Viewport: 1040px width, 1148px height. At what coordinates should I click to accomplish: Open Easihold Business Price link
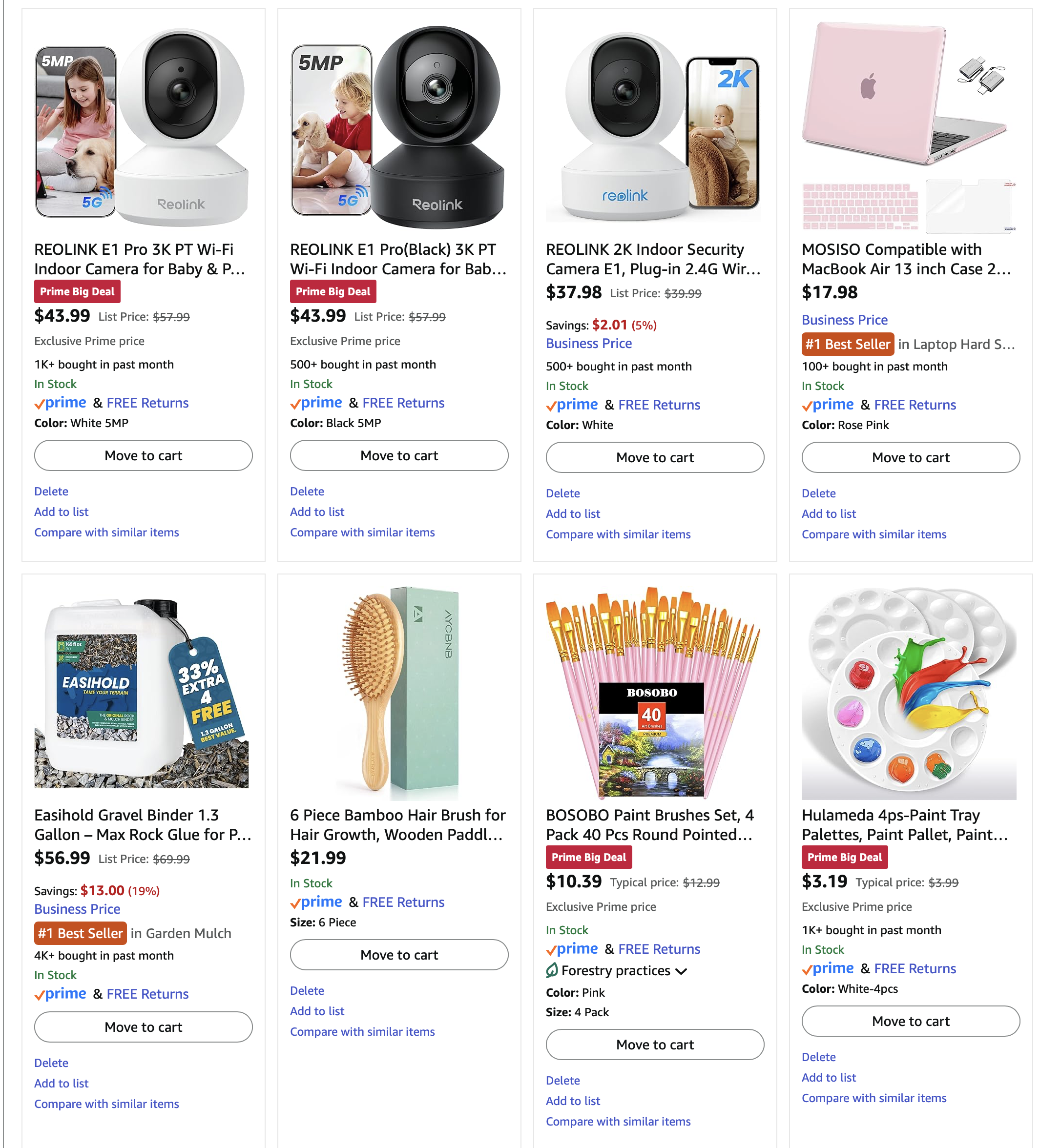(x=77, y=909)
